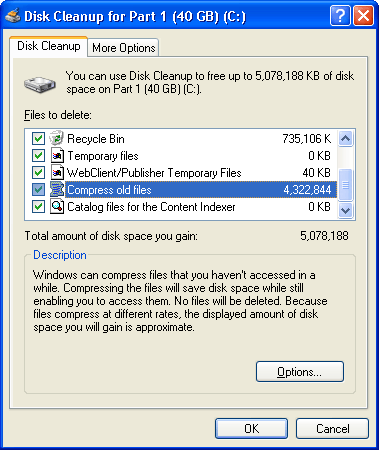Click the Compress old files clamp icon
This screenshot has width=379, height=450.
click(57, 189)
